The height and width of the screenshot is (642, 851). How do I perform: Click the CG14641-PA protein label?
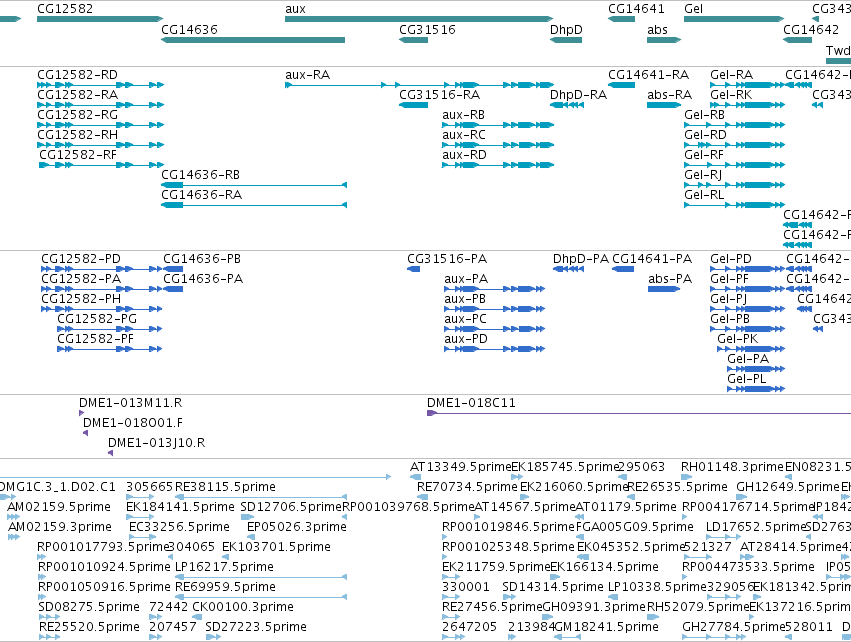[x=652, y=259]
